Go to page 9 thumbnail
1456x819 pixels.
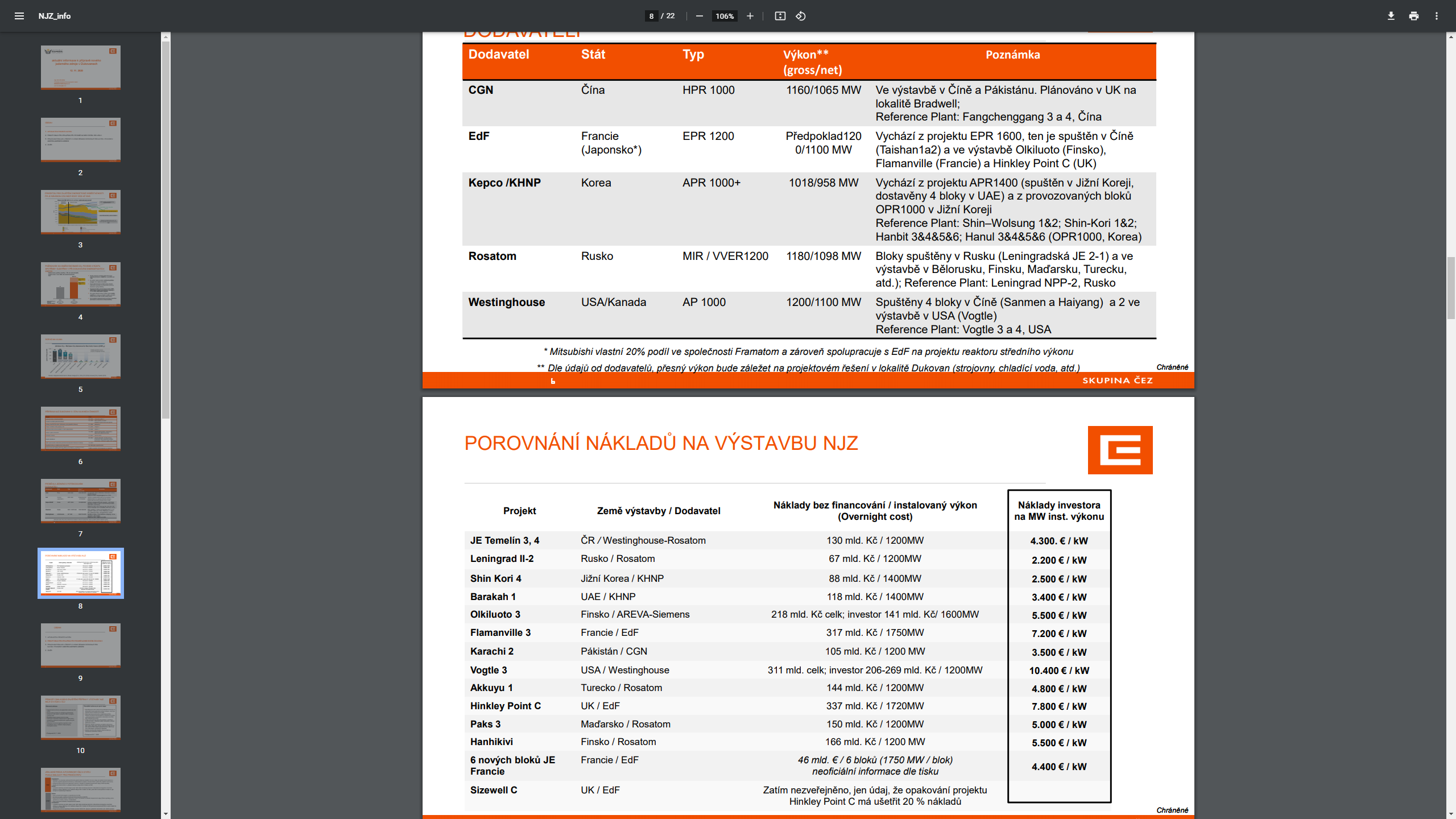click(81, 646)
